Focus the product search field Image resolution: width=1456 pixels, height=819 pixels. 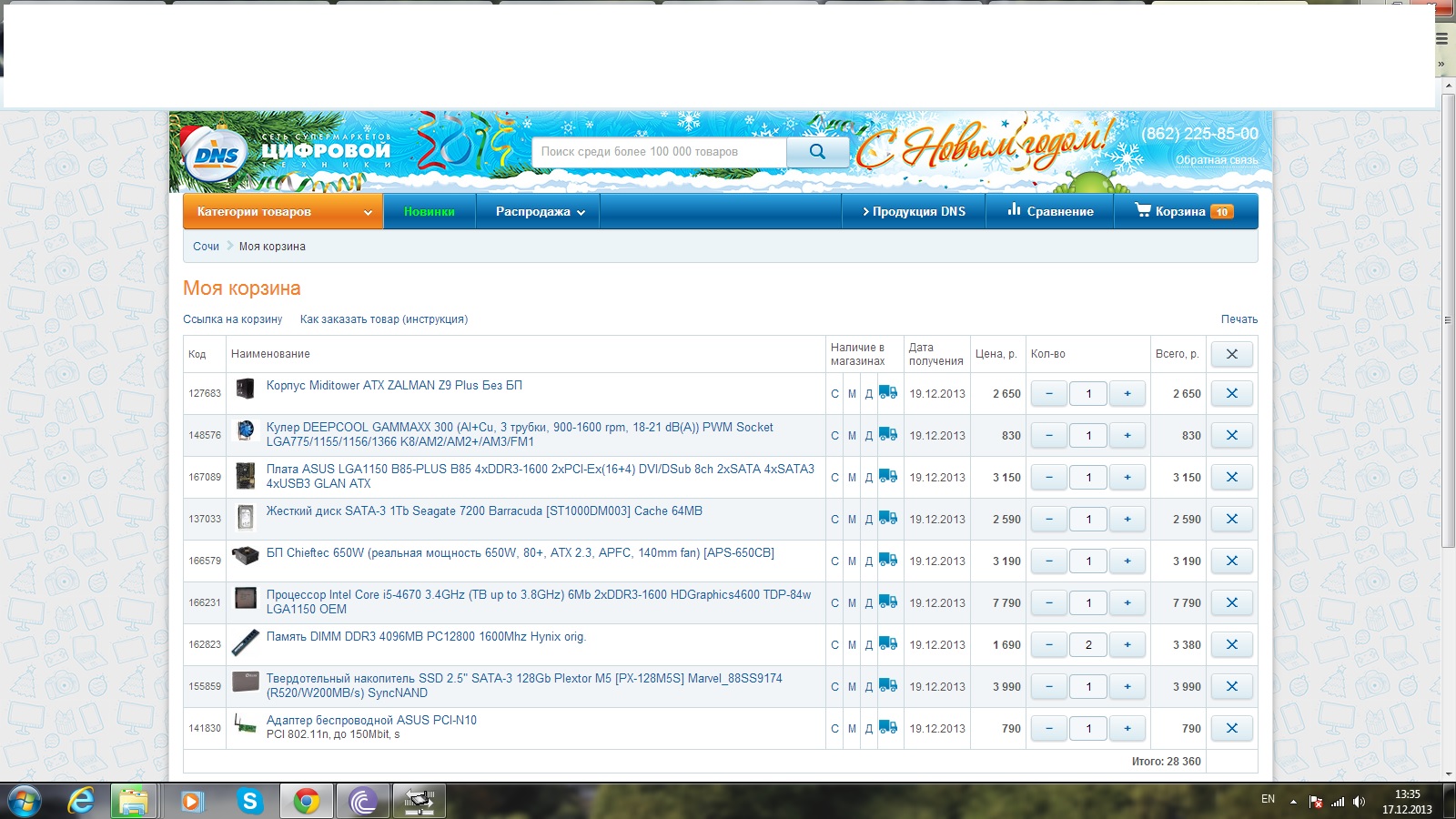pos(659,152)
